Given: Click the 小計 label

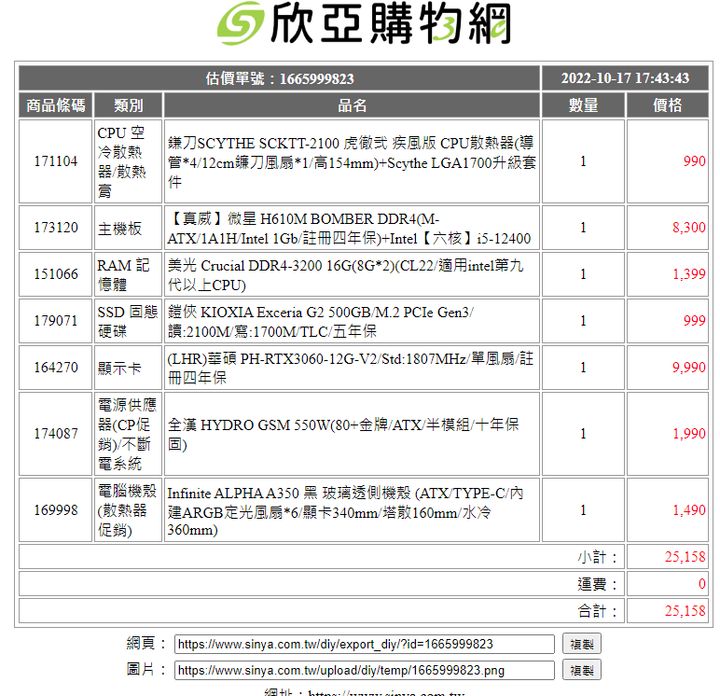Looking at the screenshot, I should point(597,557).
